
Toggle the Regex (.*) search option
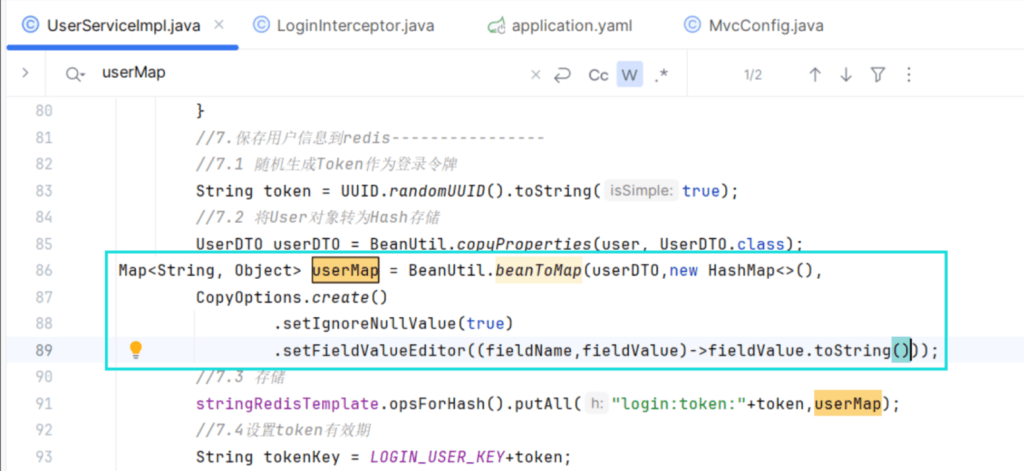661,75
